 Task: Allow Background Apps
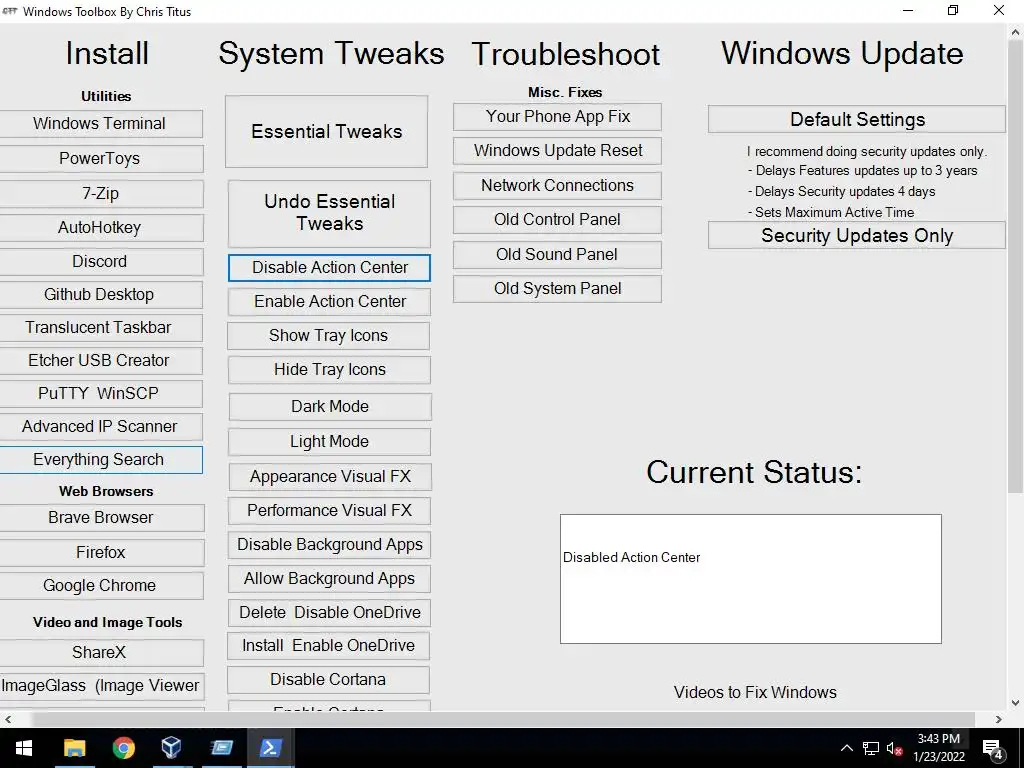coord(329,579)
